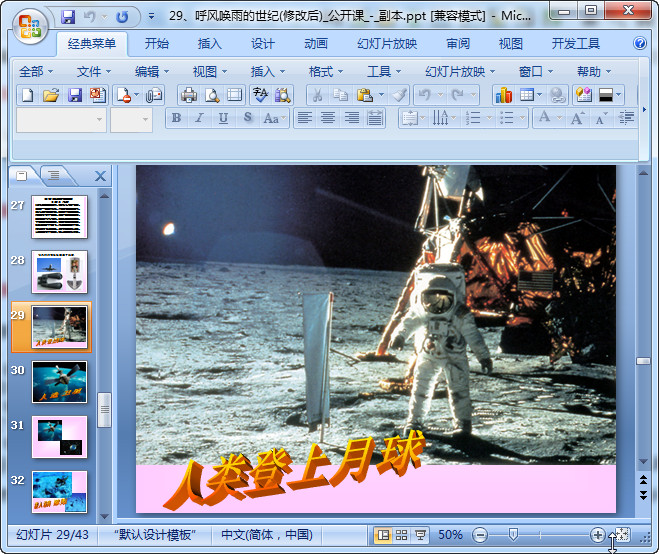Zoom in with plus button
The height and width of the screenshot is (554, 659).
[597, 535]
